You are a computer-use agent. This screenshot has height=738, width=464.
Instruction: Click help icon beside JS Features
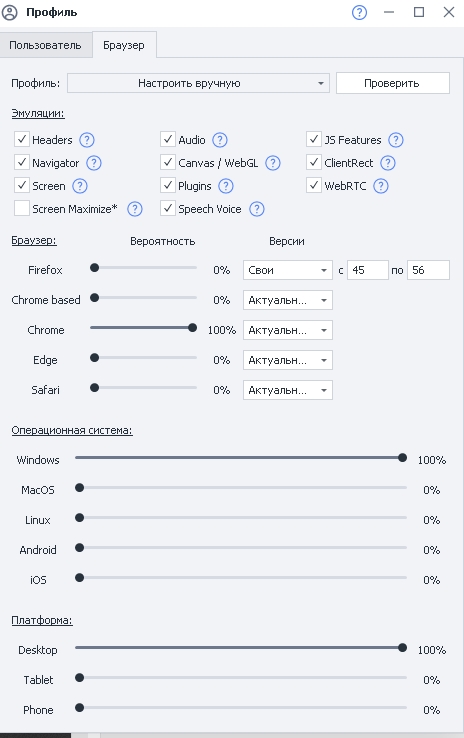(x=396, y=140)
